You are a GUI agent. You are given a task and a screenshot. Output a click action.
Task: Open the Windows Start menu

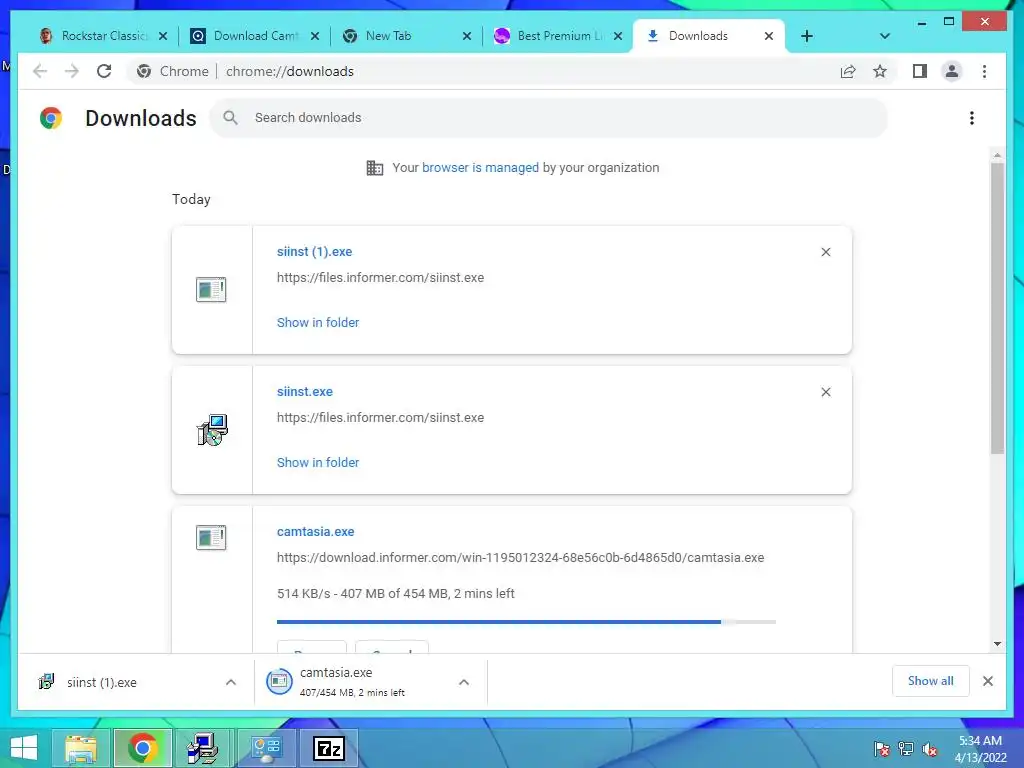[24, 748]
